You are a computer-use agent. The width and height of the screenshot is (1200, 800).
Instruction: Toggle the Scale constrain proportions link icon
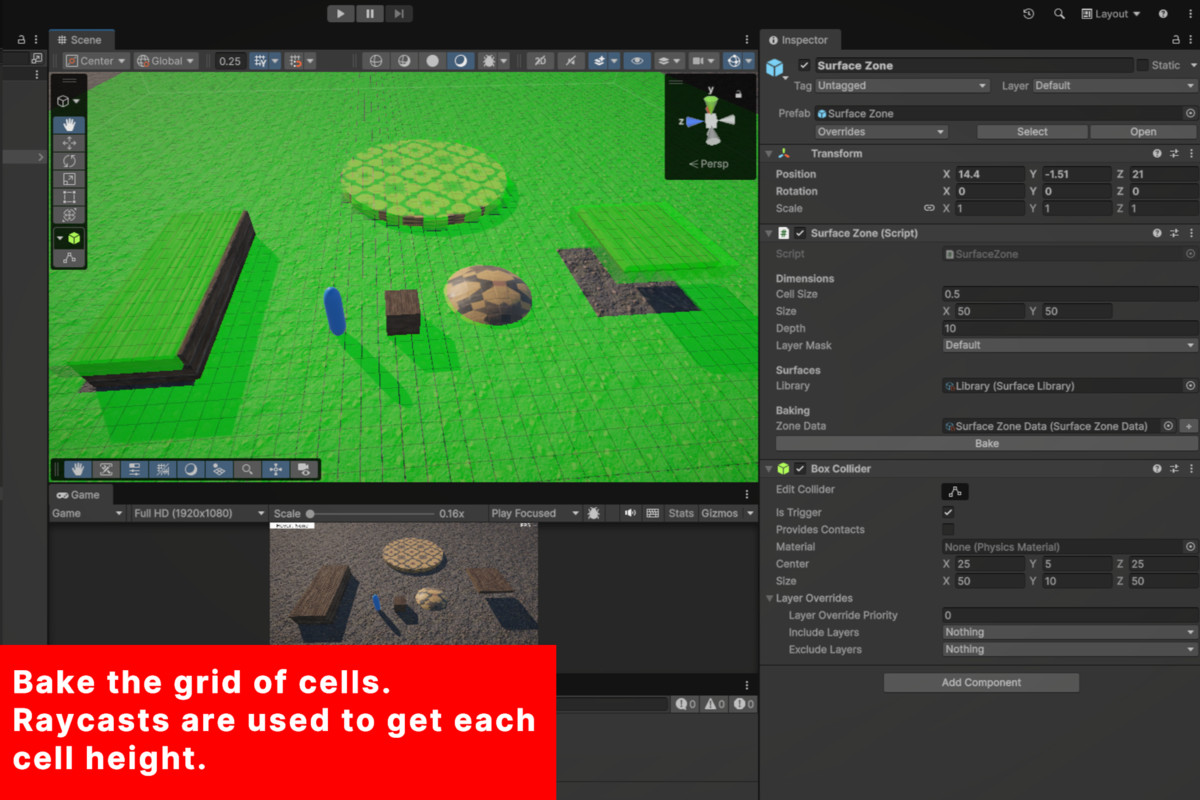tap(929, 208)
